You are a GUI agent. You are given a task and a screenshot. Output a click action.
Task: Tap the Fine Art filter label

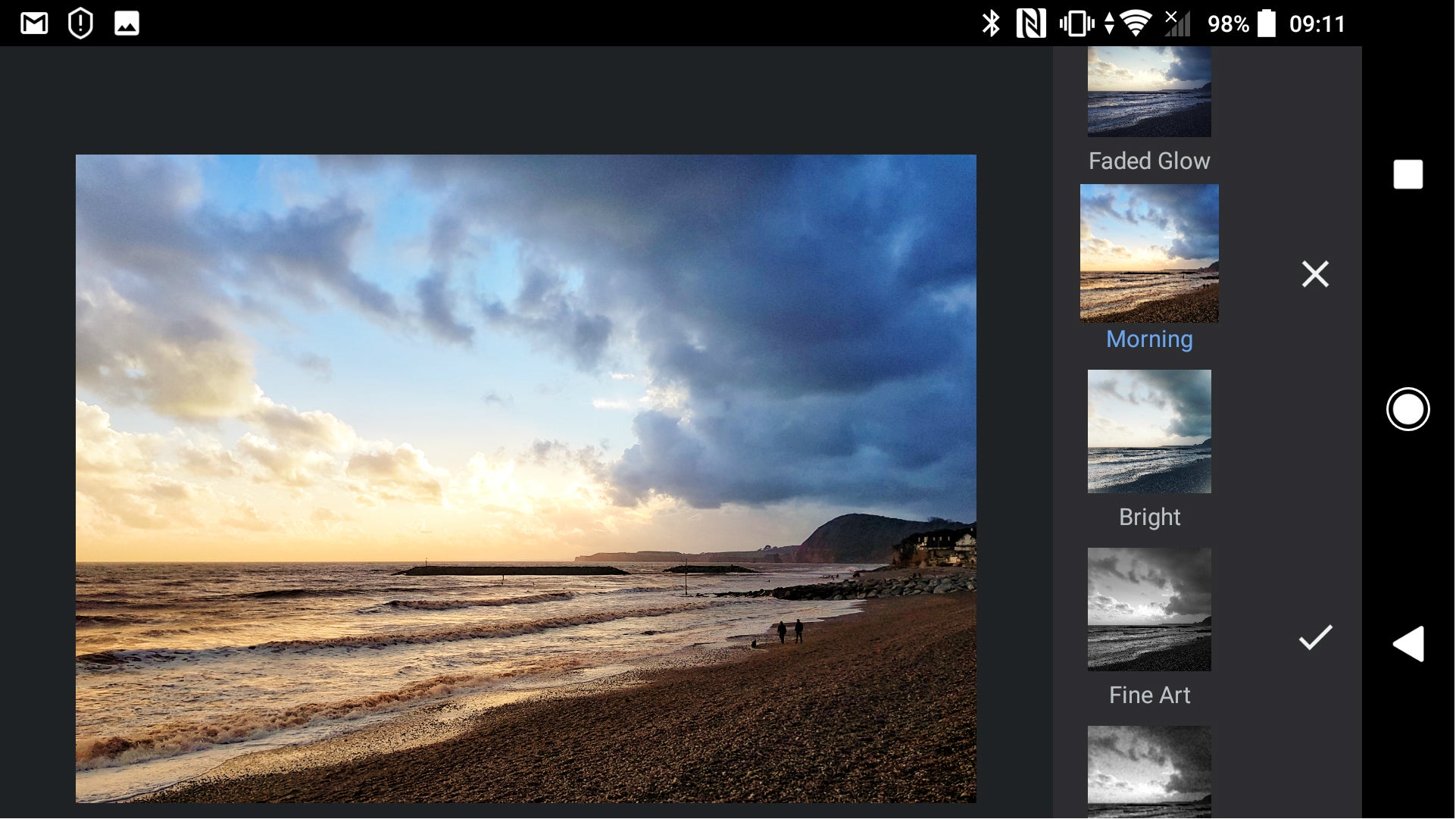click(x=1150, y=696)
